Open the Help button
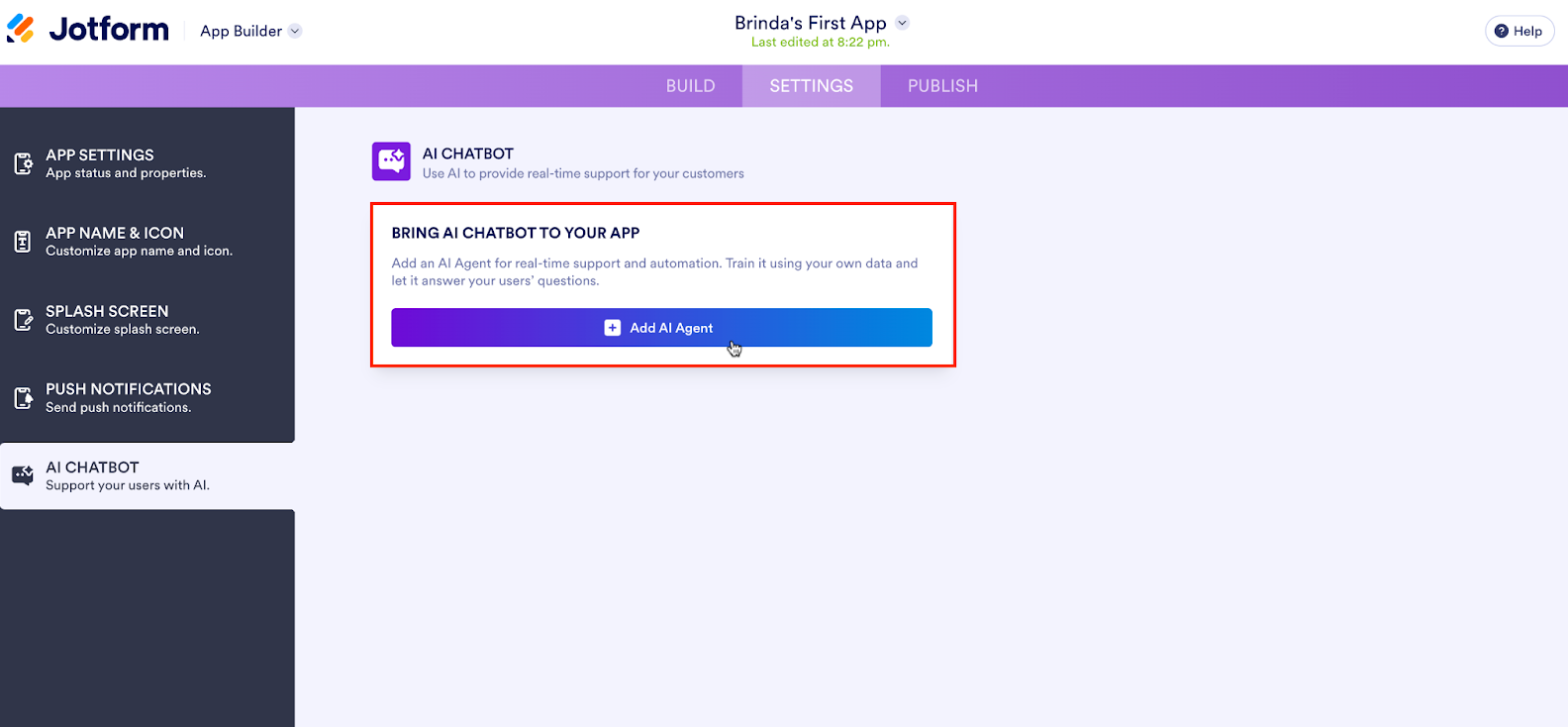This screenshot has width=1568, height=727. pyautogui.click(x=1519, y=31)
